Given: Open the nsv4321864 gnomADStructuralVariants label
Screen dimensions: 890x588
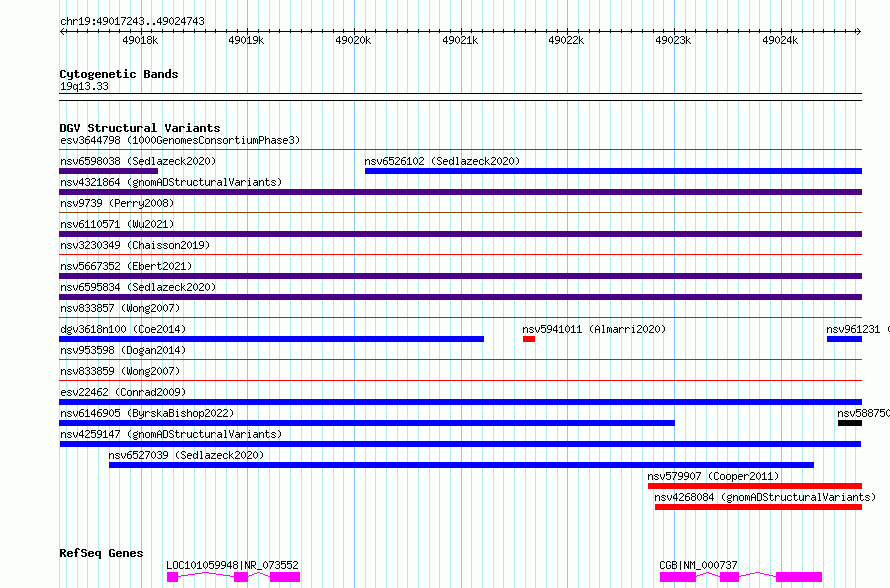Looking at the screenshot, I should [x=171, y=182].
